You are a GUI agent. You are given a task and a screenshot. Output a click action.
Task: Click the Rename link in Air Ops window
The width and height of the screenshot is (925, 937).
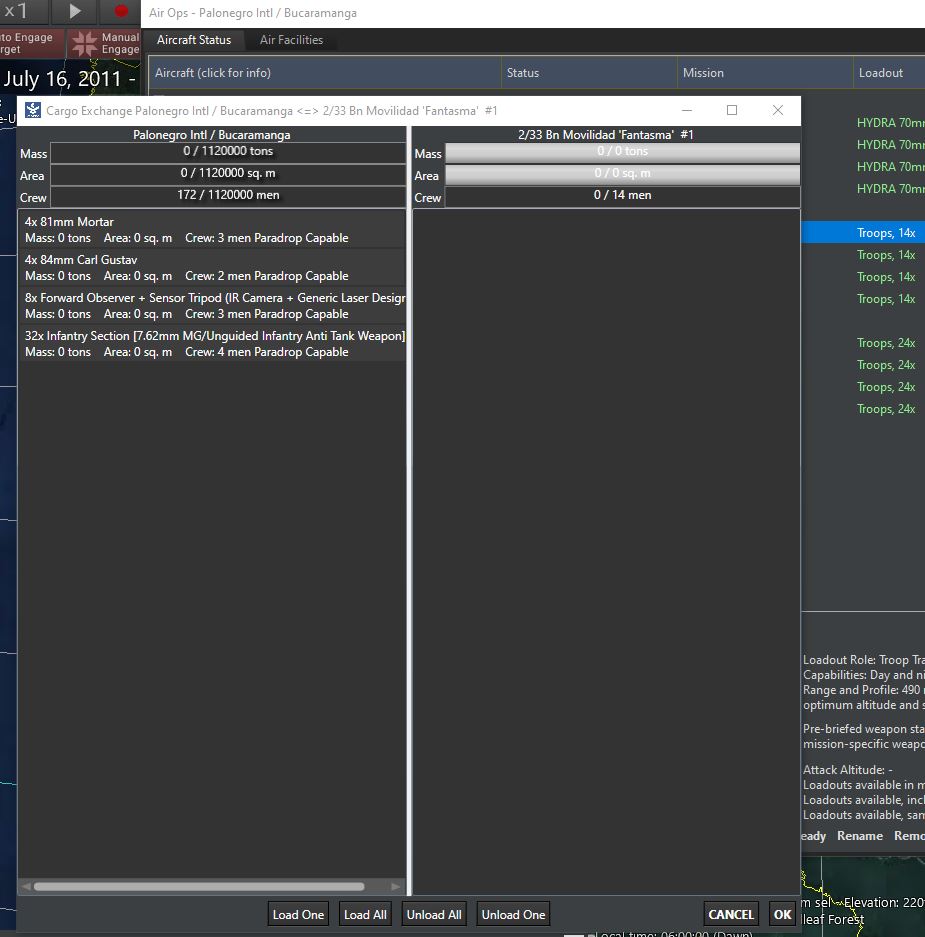point(860,836)
